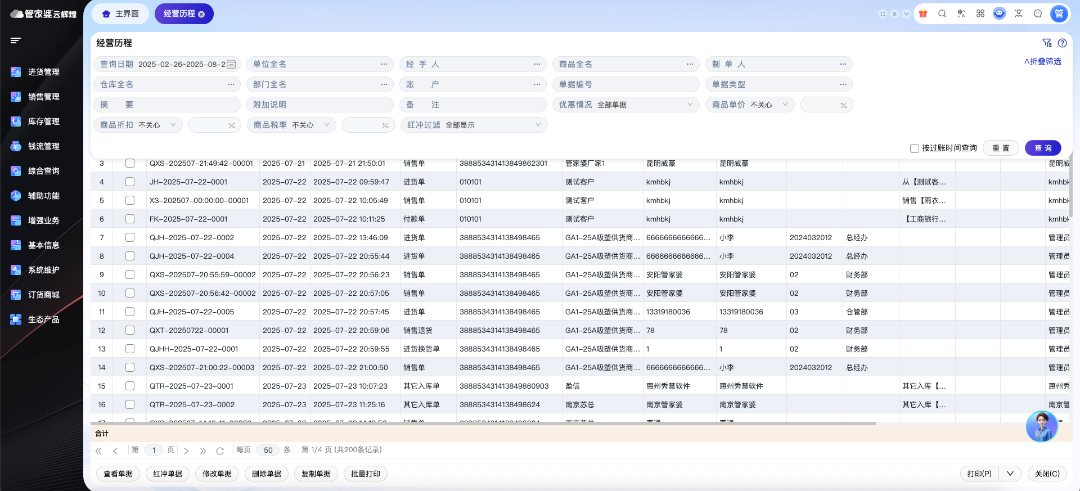This screenshot has height=491, width=1080.
Task: Open 销售管理 in the left menu
Action: tap(43, 97)
